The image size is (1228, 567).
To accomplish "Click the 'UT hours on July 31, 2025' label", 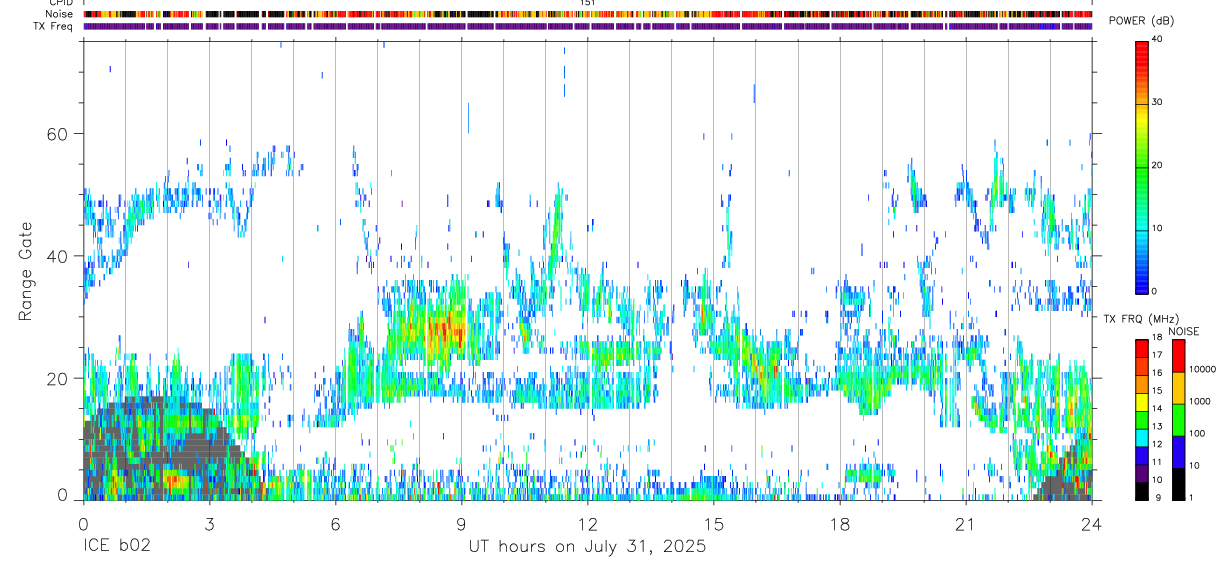I will click(587, 547).
